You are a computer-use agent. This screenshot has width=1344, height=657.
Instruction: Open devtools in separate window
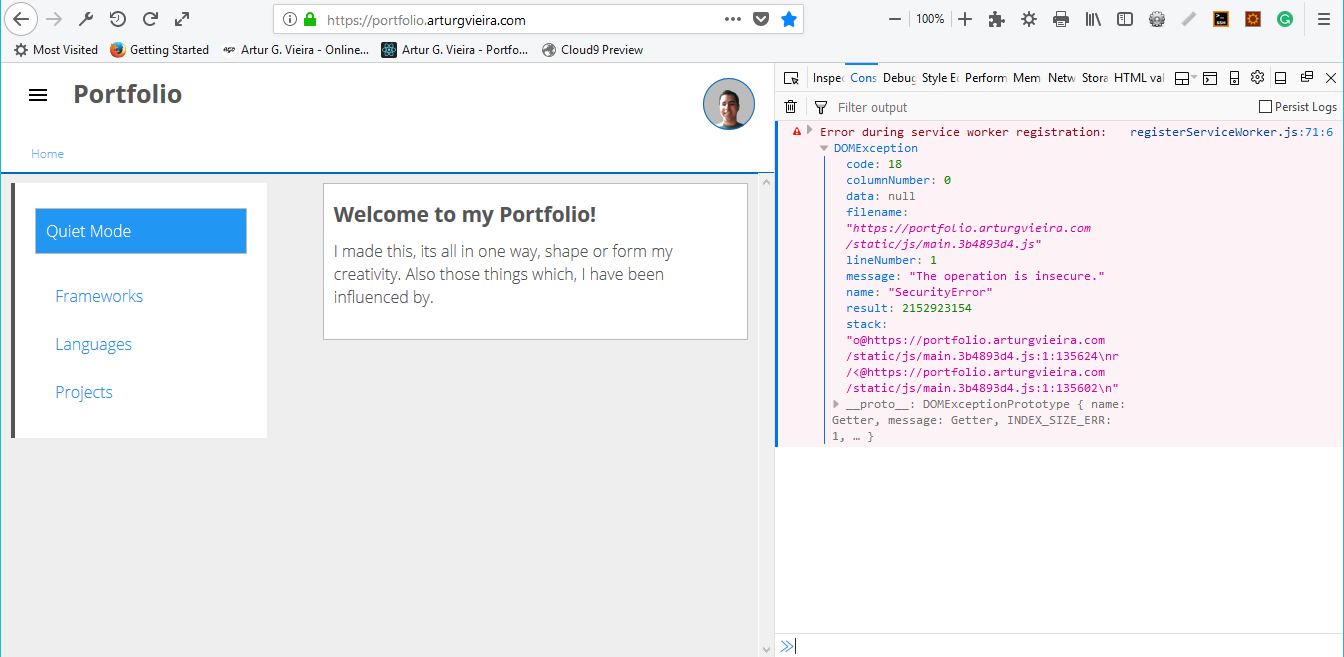tap(1306, 77)
